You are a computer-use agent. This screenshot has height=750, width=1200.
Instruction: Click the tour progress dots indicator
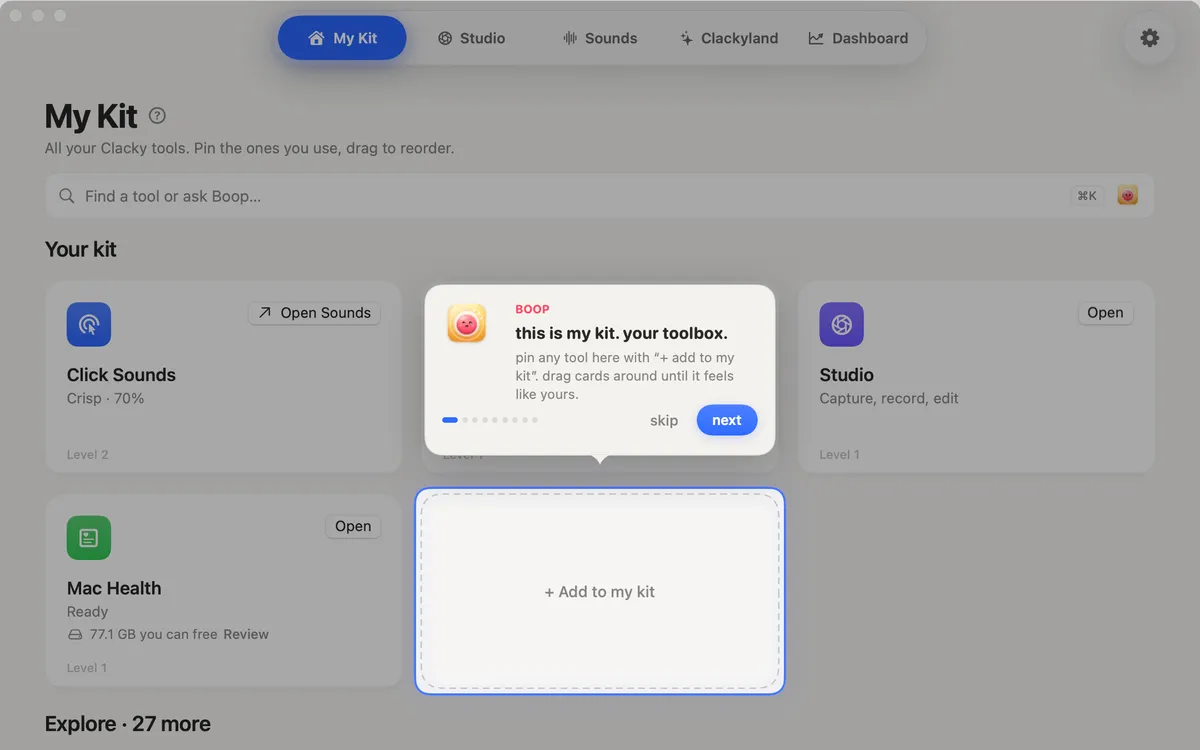click(x=490, y=420)
